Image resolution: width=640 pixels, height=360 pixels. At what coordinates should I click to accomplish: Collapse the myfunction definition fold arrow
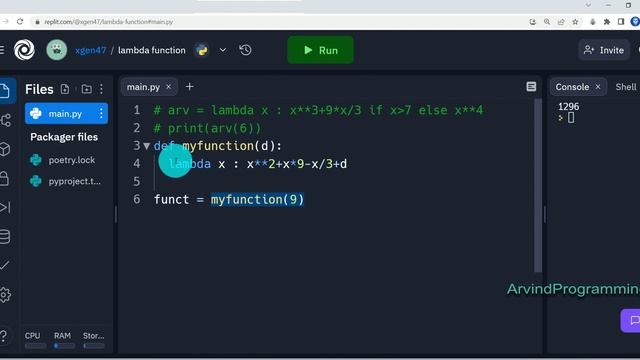tap(147, 146)
